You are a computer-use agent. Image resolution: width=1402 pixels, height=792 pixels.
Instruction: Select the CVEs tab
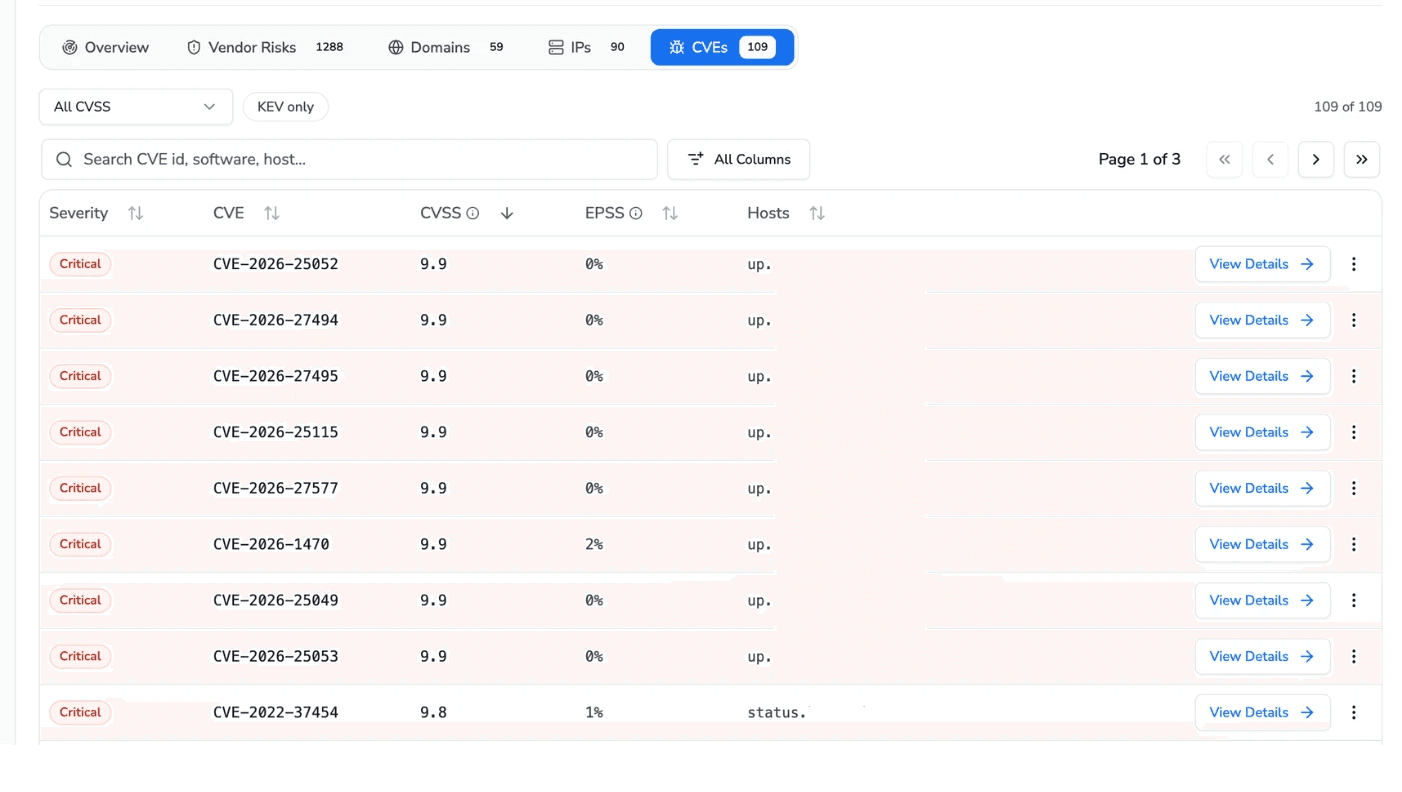pos(722,47)
